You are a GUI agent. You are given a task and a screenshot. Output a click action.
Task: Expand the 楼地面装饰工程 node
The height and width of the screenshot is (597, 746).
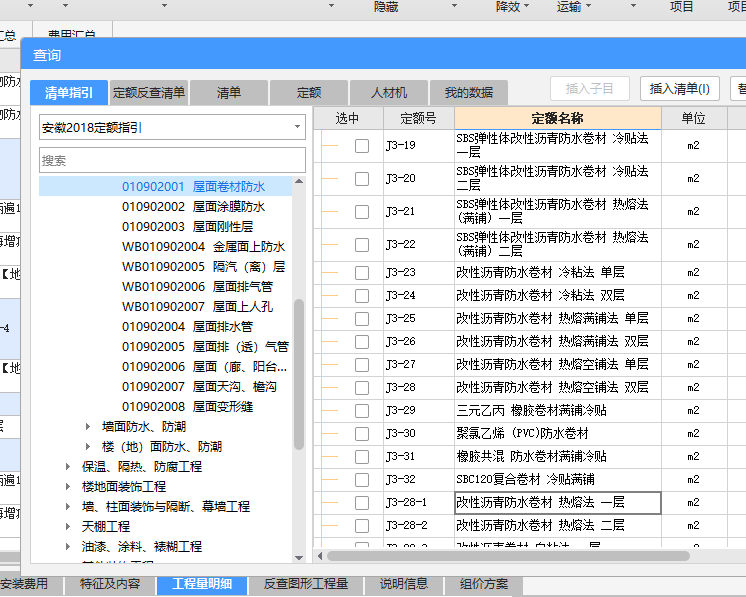pos(68,487)
